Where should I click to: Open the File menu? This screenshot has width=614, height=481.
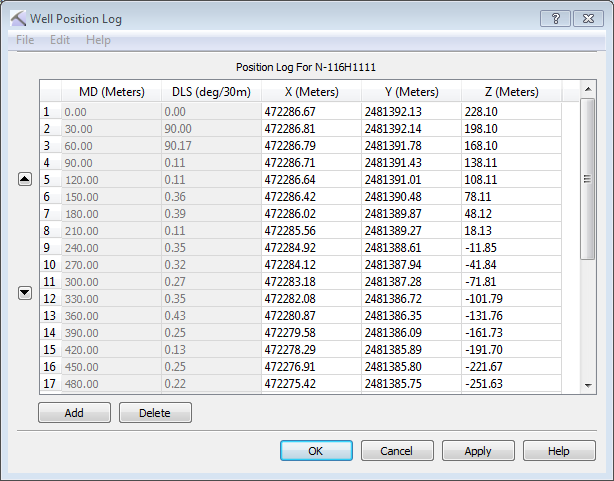[25, 40]
